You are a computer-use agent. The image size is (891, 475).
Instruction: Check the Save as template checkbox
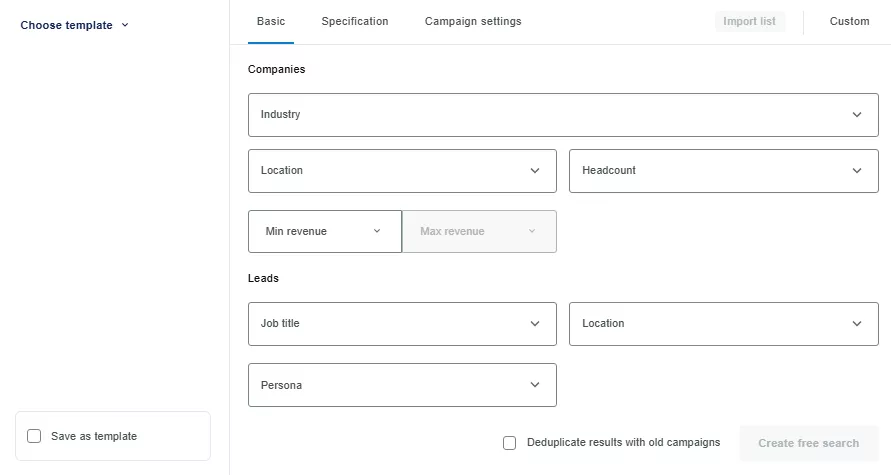(34, 436)
